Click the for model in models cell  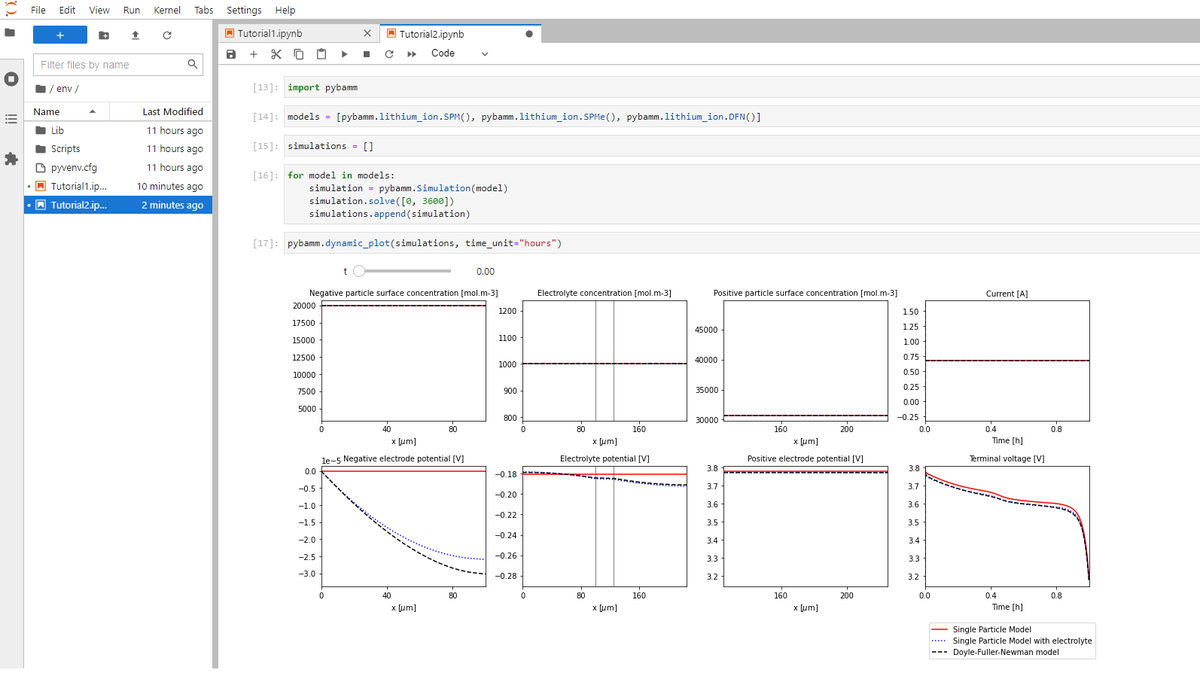743,194
